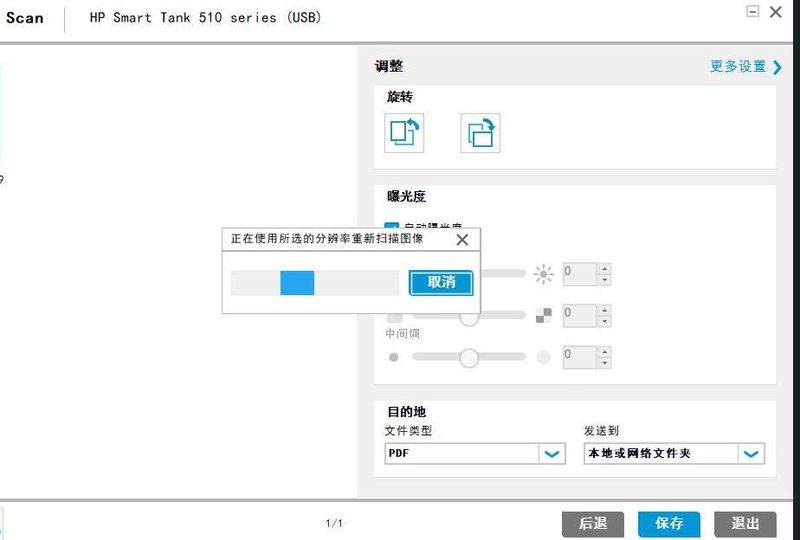Close the rescanning progress dialog with X
Screen dimensions: 800x540
click(x=462, y=240)
